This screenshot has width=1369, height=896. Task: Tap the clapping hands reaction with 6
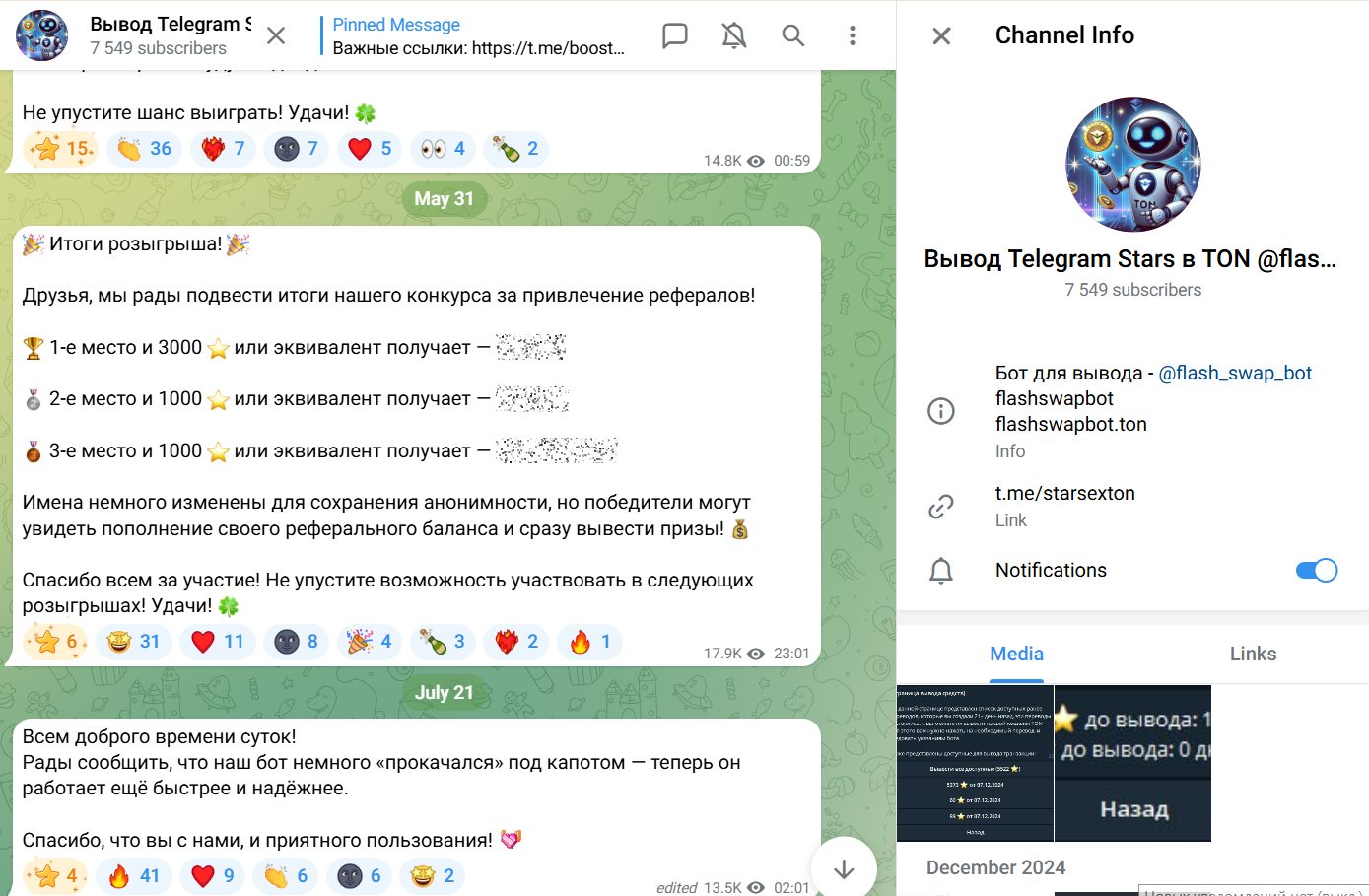point(286,875)
